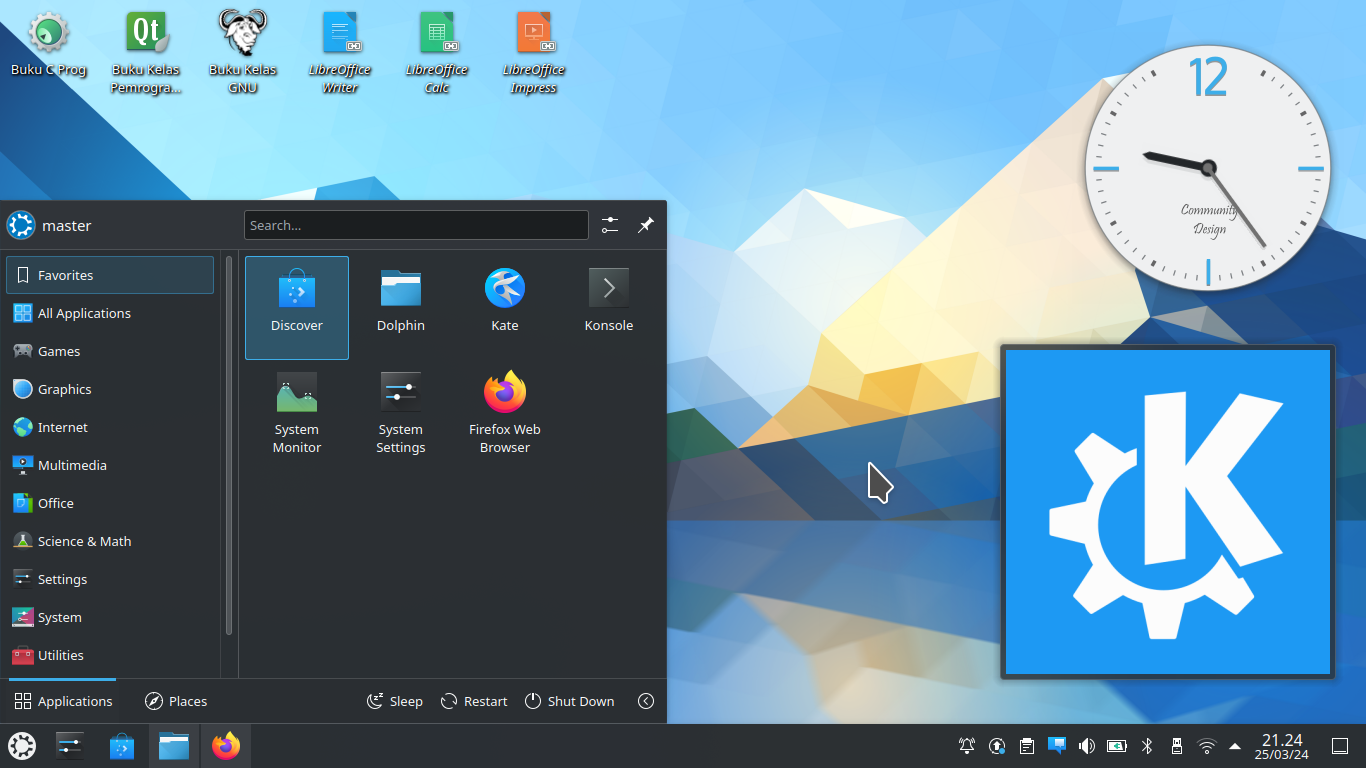Image resolution: width=1366 pixels, height=768 pixels.
Task: Pin the application launcher open
Action: pos(646,225)
